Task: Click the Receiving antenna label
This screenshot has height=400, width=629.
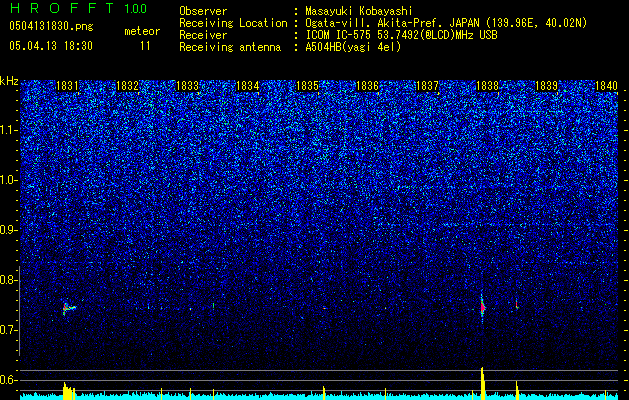Action: click(x=230, y=47)
